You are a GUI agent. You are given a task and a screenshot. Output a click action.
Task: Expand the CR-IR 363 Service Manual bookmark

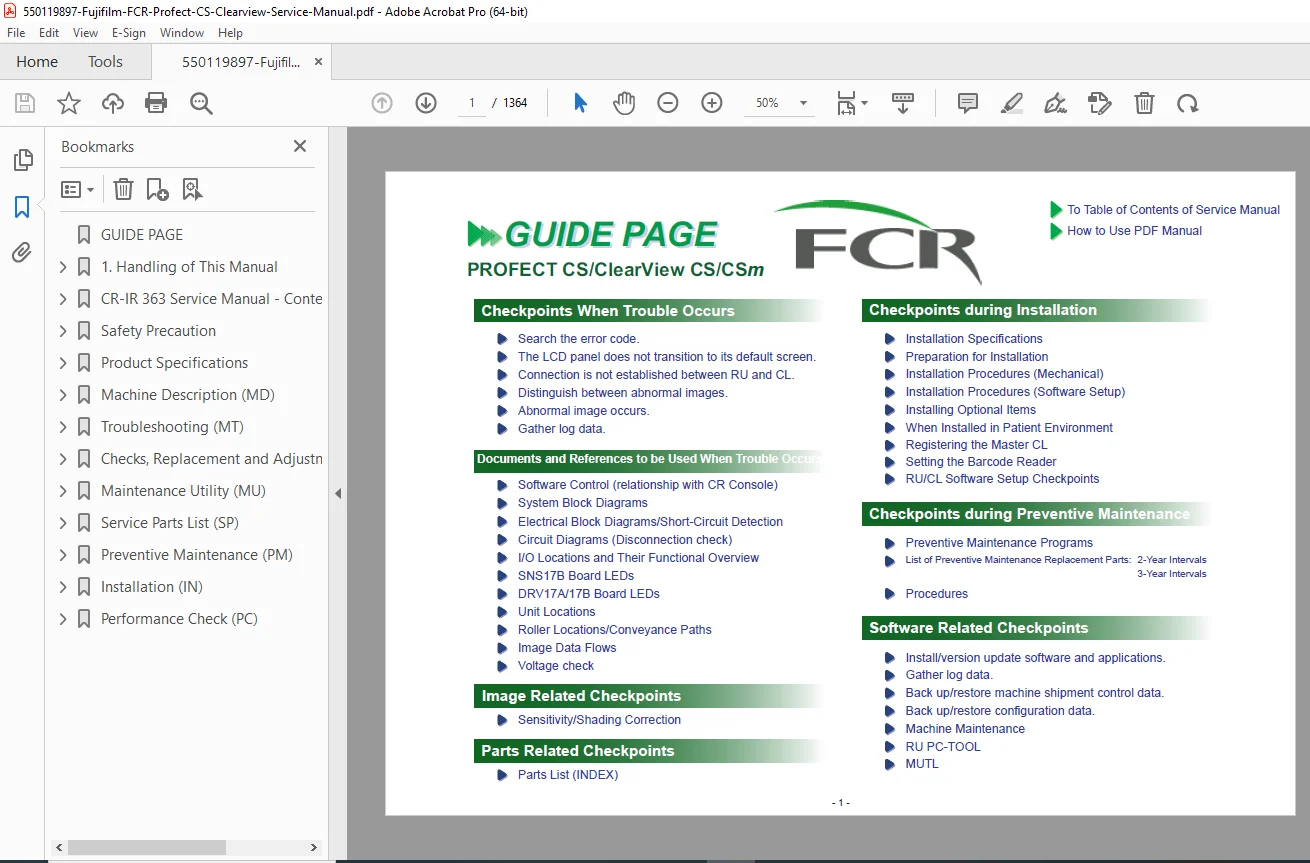63,299
